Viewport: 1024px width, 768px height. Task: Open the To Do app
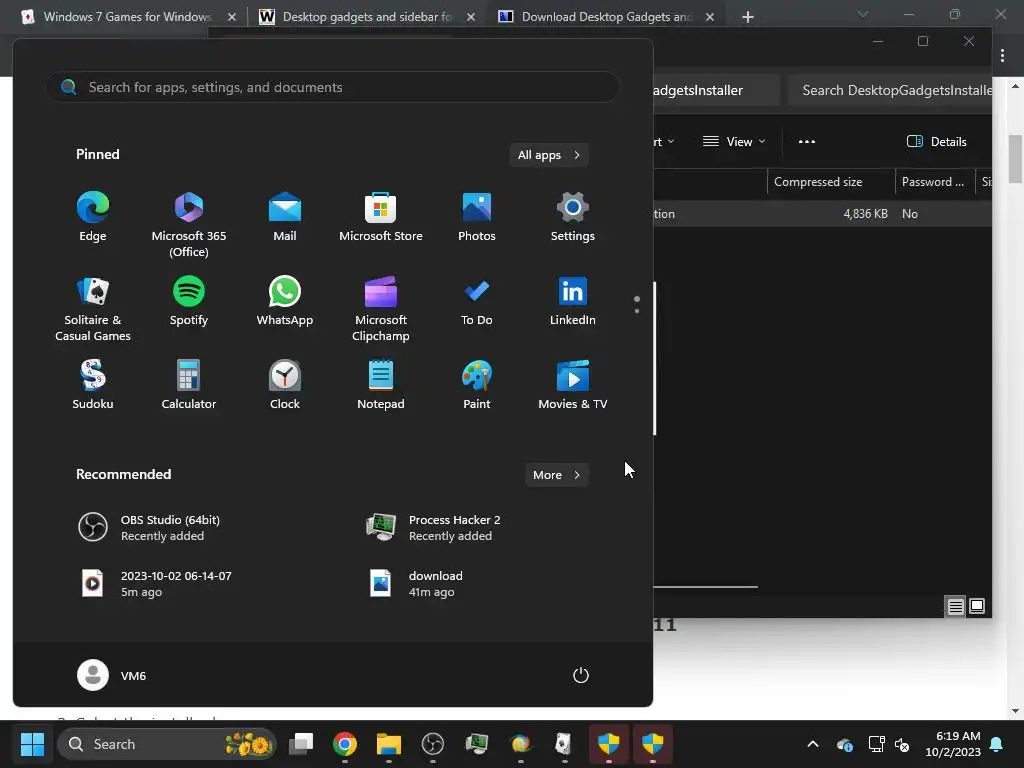pyautogui.click(x=477, y=302)
